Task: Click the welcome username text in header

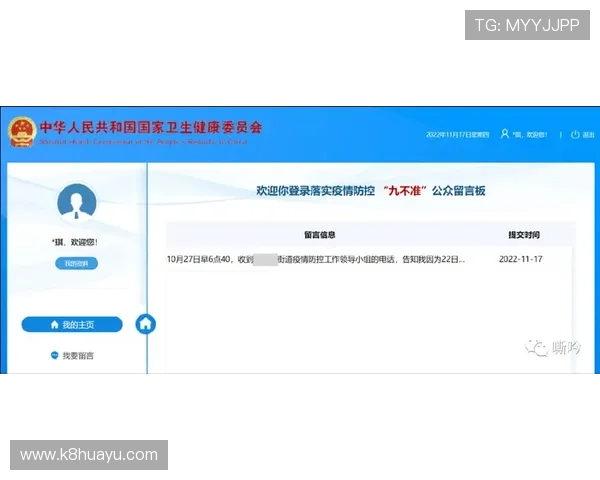Action: point(530,135)
